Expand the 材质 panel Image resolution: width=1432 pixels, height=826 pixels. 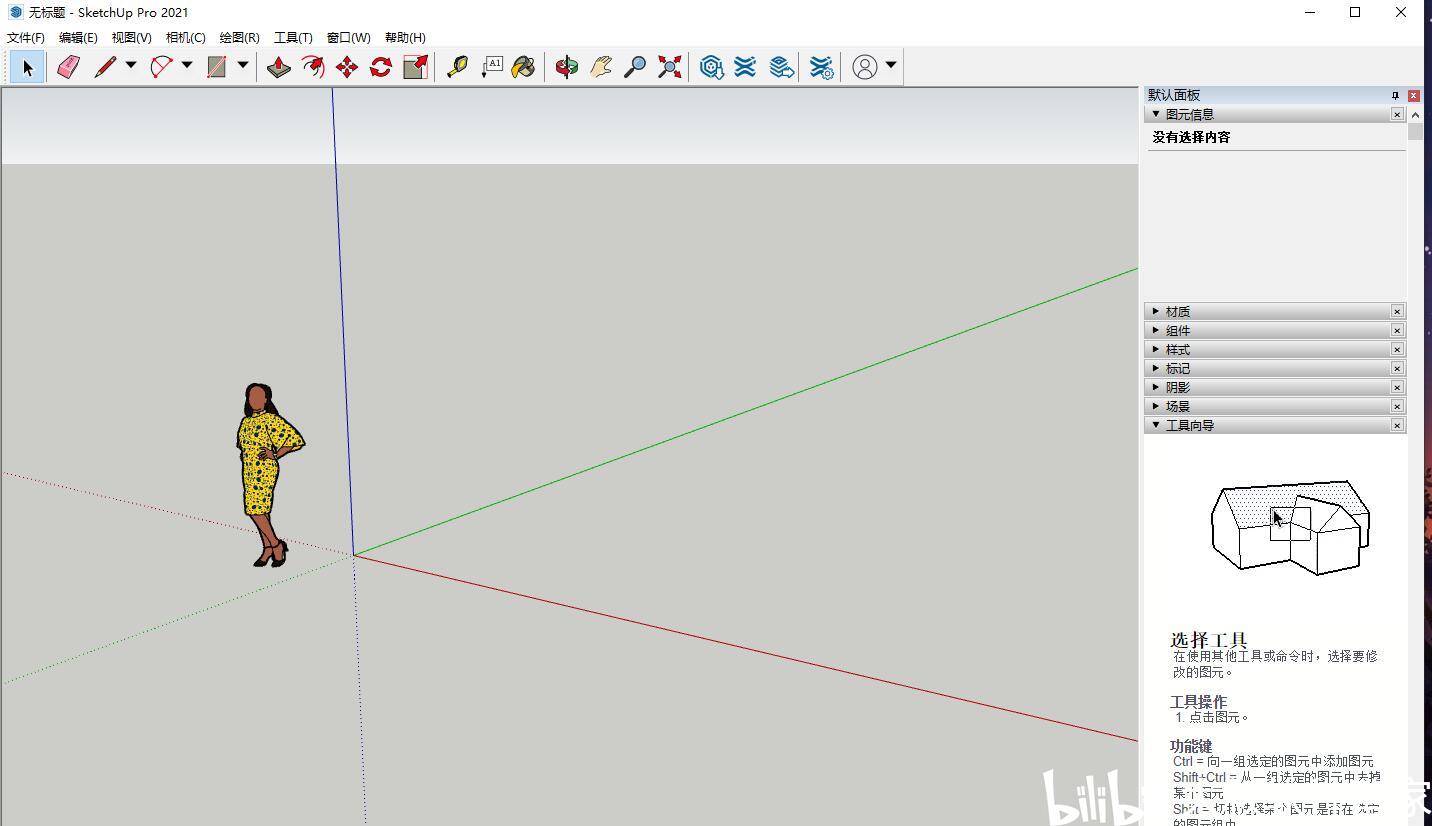click(x=1156, y=311)
